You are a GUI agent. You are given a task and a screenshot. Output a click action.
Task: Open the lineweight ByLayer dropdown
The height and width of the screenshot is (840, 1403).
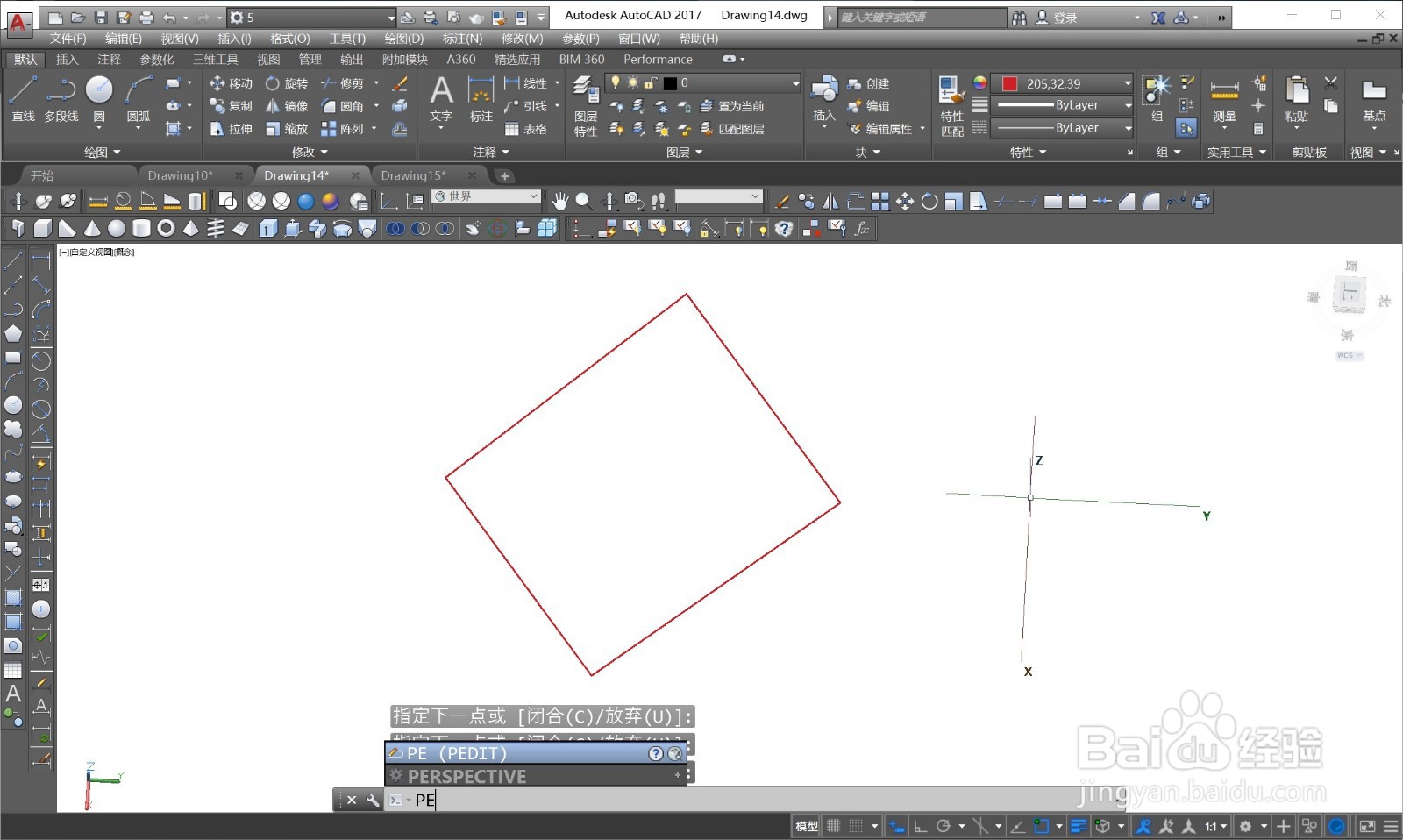point(1063,105)
